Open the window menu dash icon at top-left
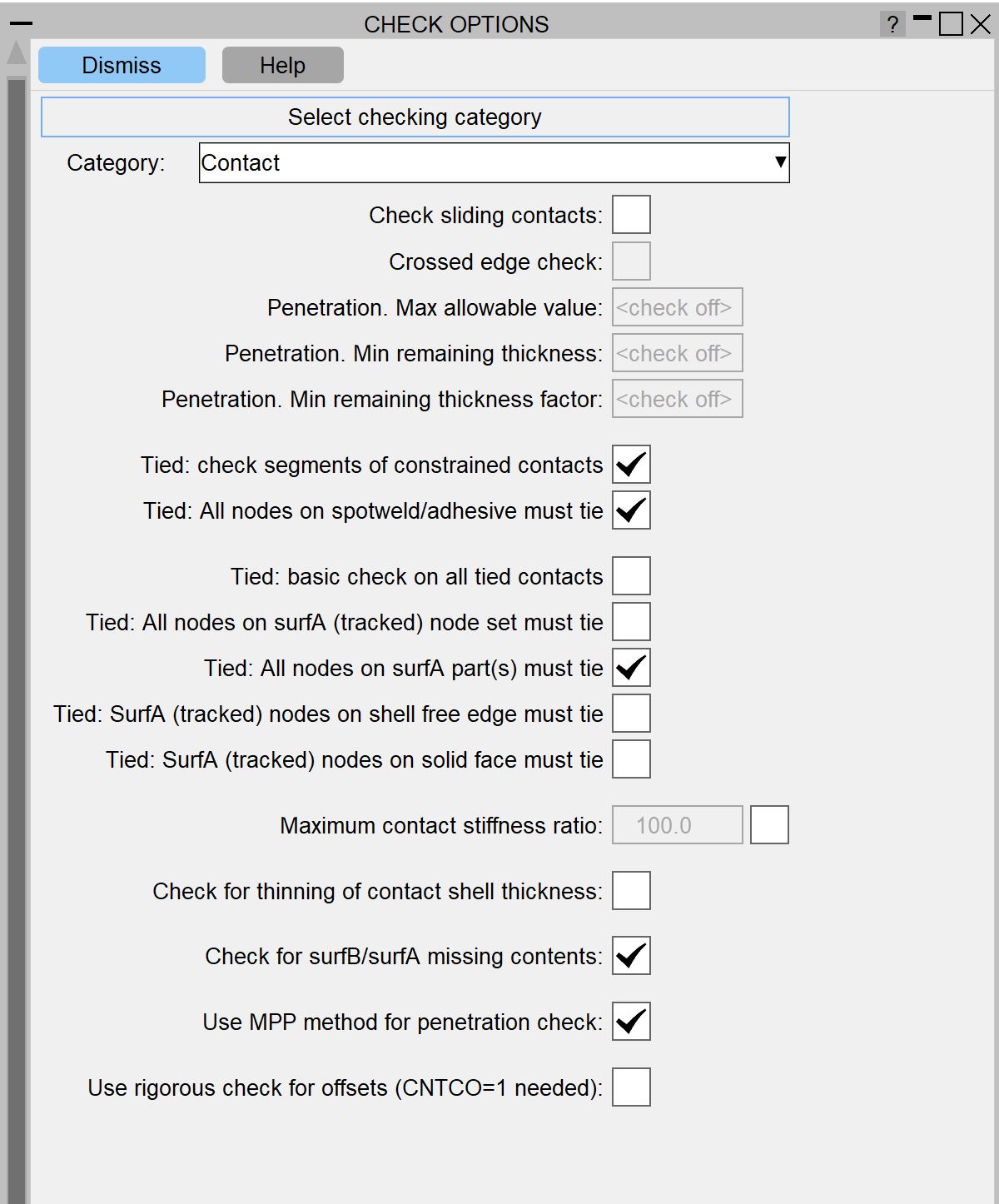This screenshot has width=999, height=1204. click(21, 24)
